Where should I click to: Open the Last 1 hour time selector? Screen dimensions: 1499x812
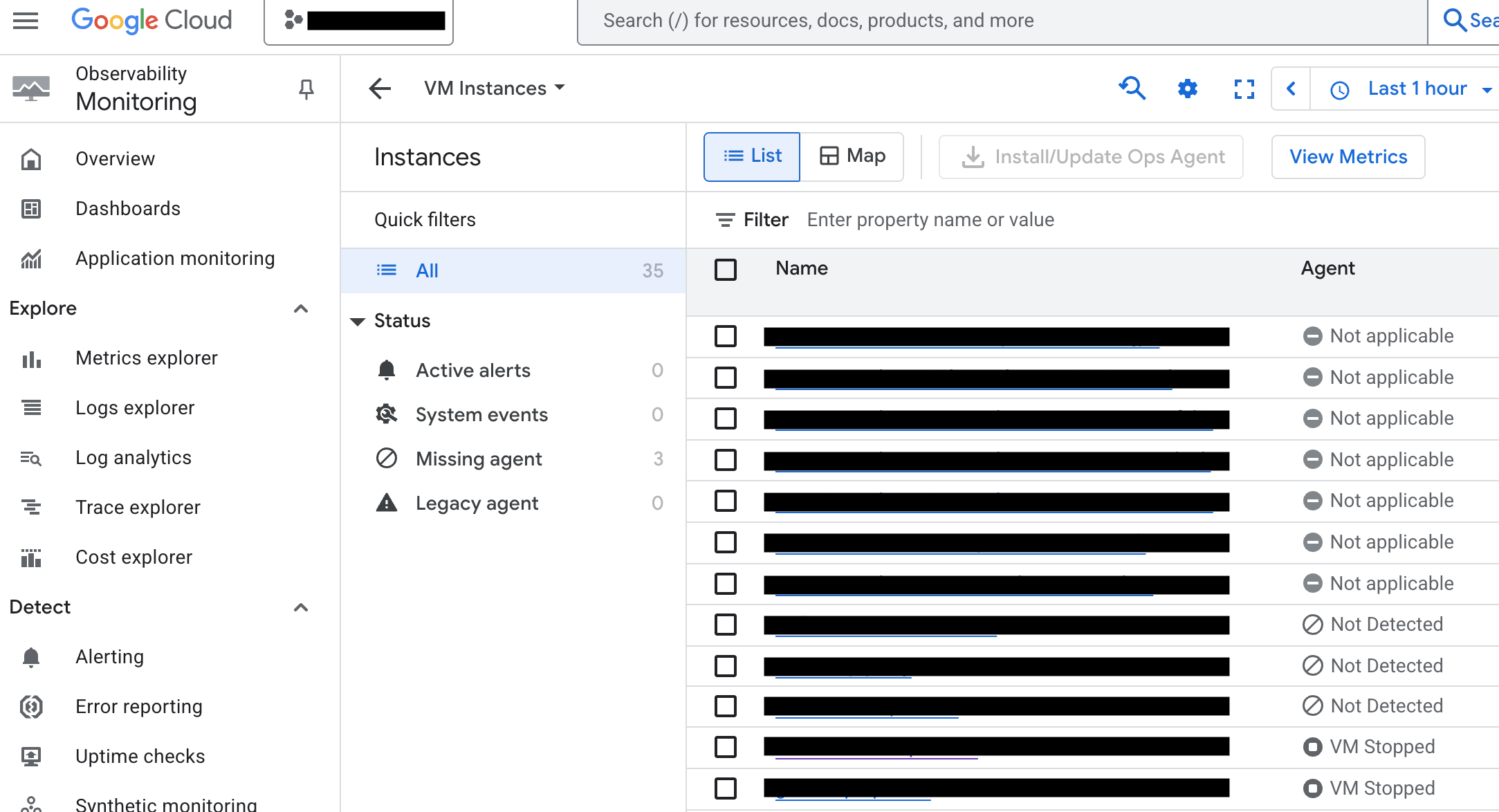[1417, 89]
